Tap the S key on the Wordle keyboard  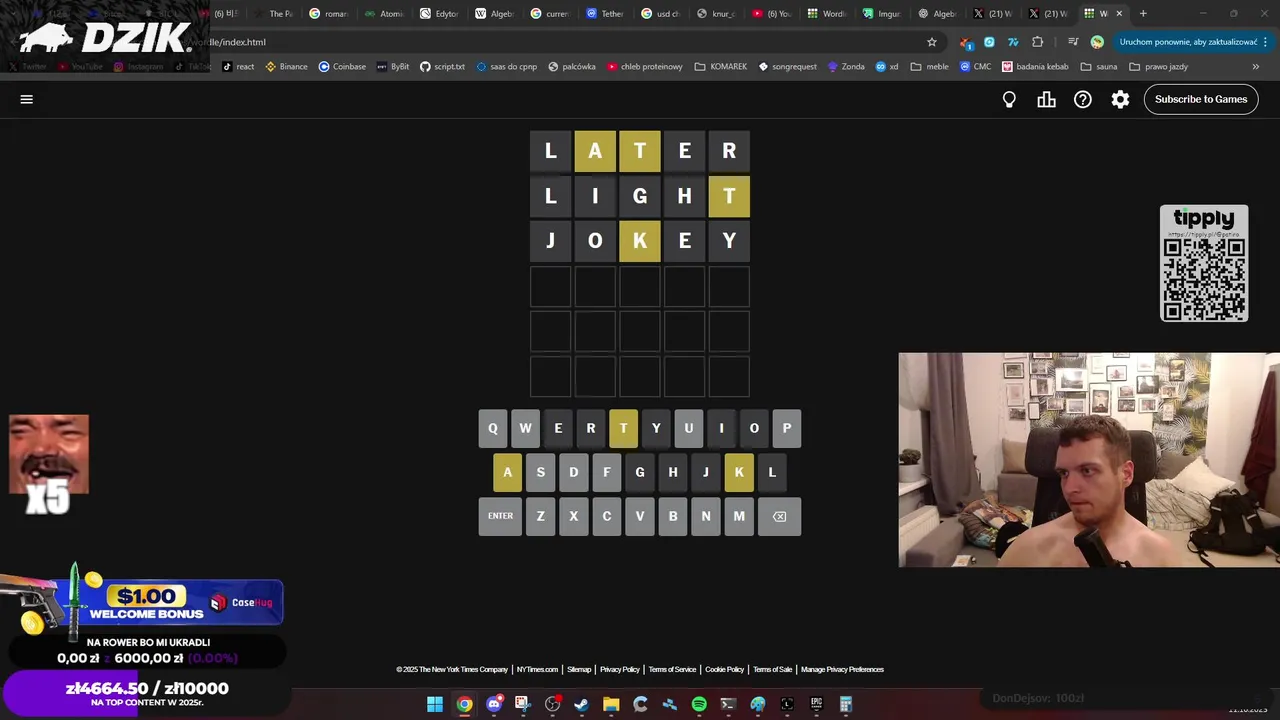tap(540, 472)
